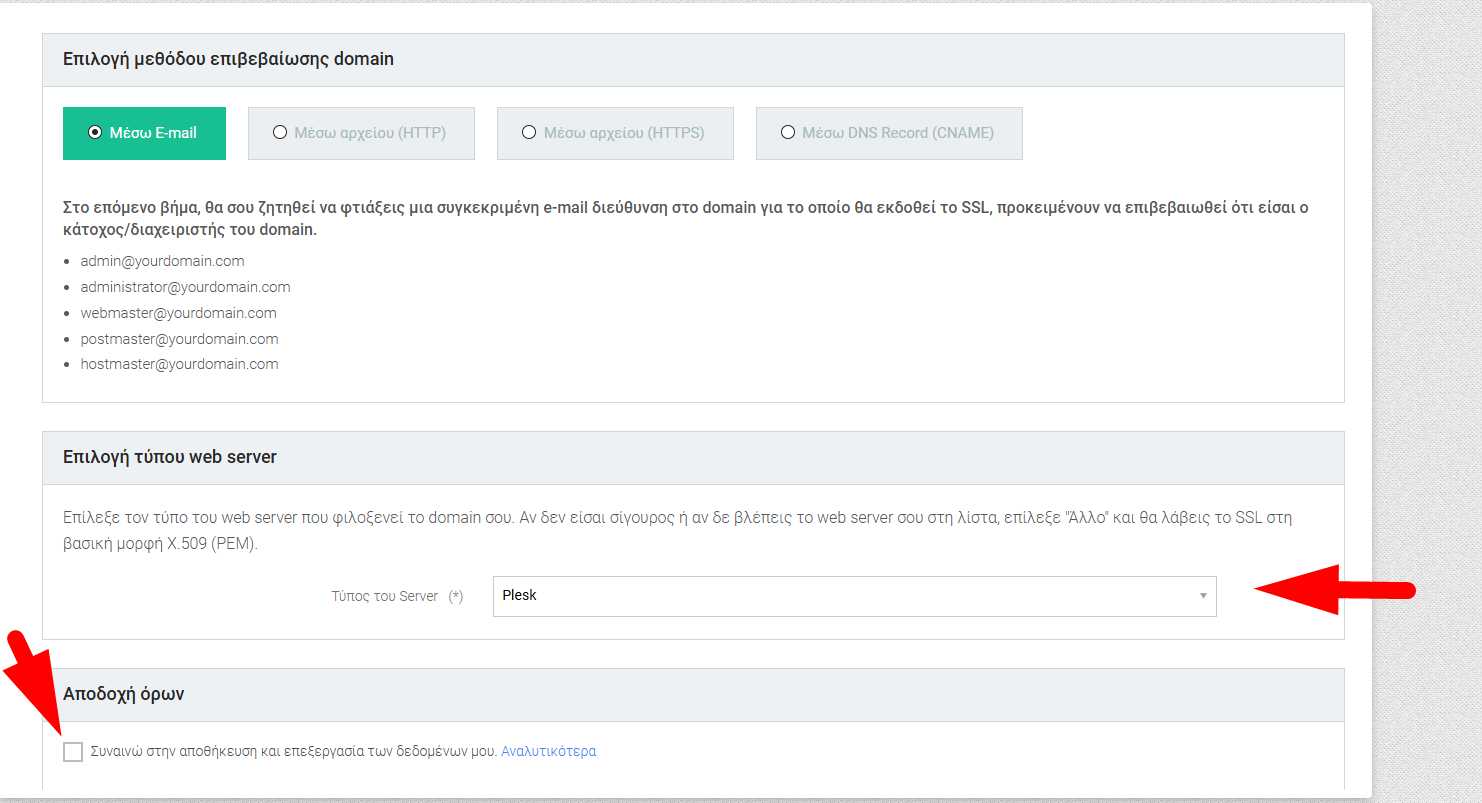Click the administrator@yourdomain.com list entry
Screen dimensions: 1482x803
[x=186, y=287]
